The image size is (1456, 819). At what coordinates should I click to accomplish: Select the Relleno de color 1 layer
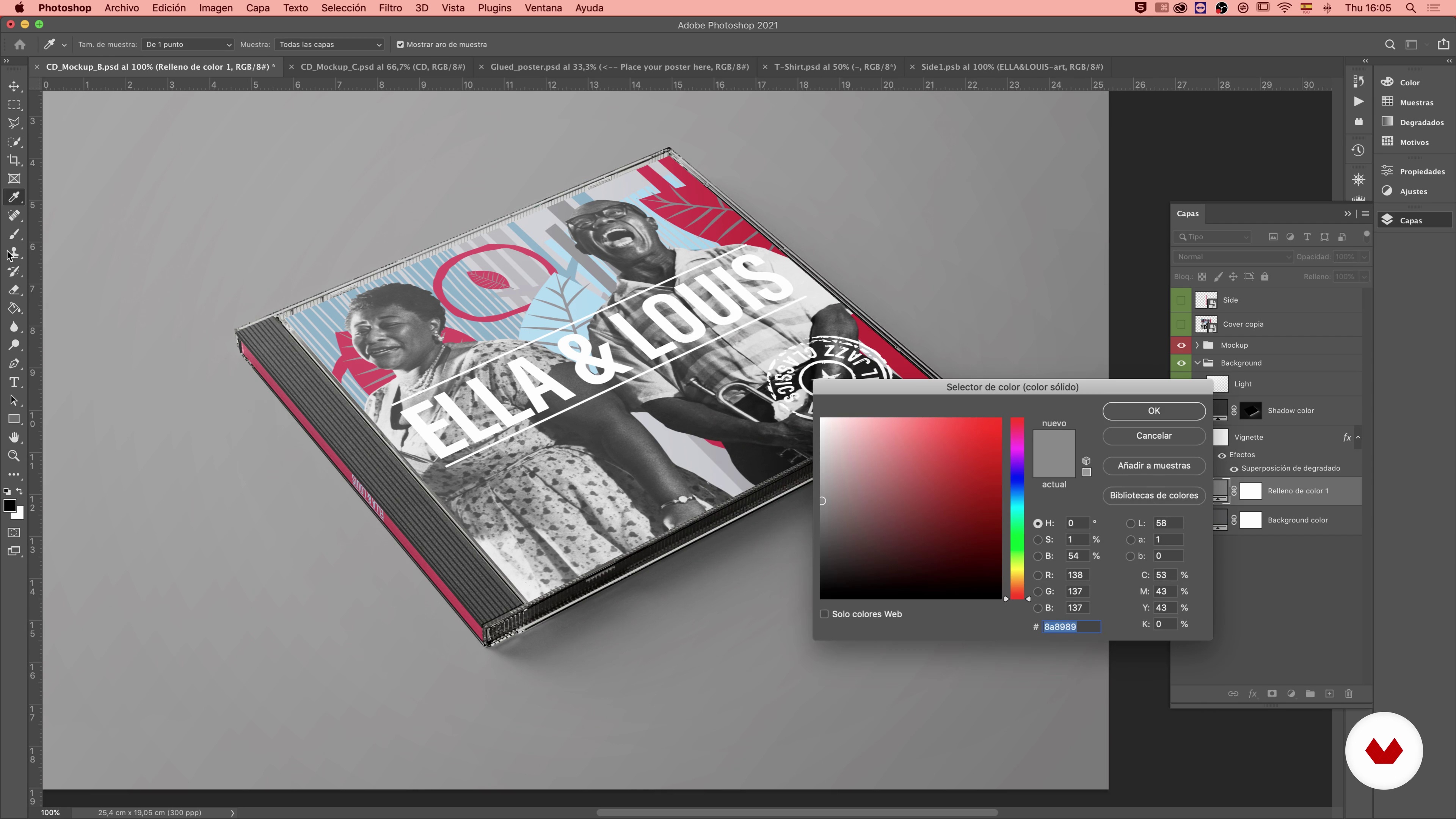click(1297, 491)
